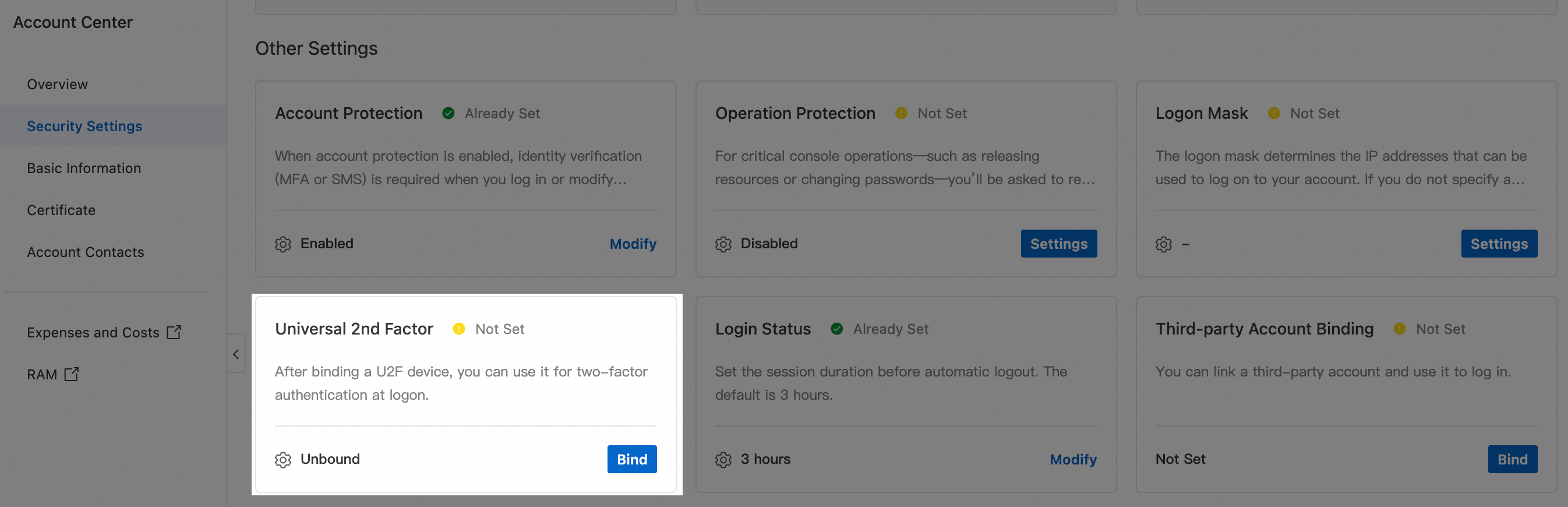Click the gear icon beside Unbound

coord(282,460)
